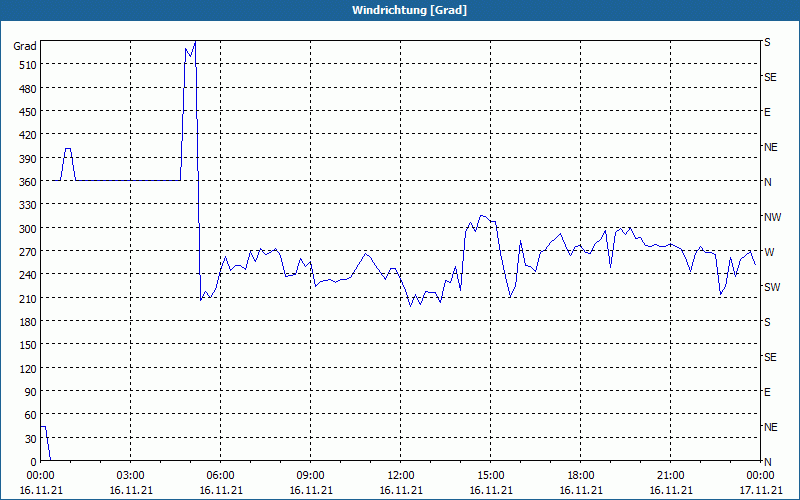Click the 120 degree axis label

click(28, 368)
